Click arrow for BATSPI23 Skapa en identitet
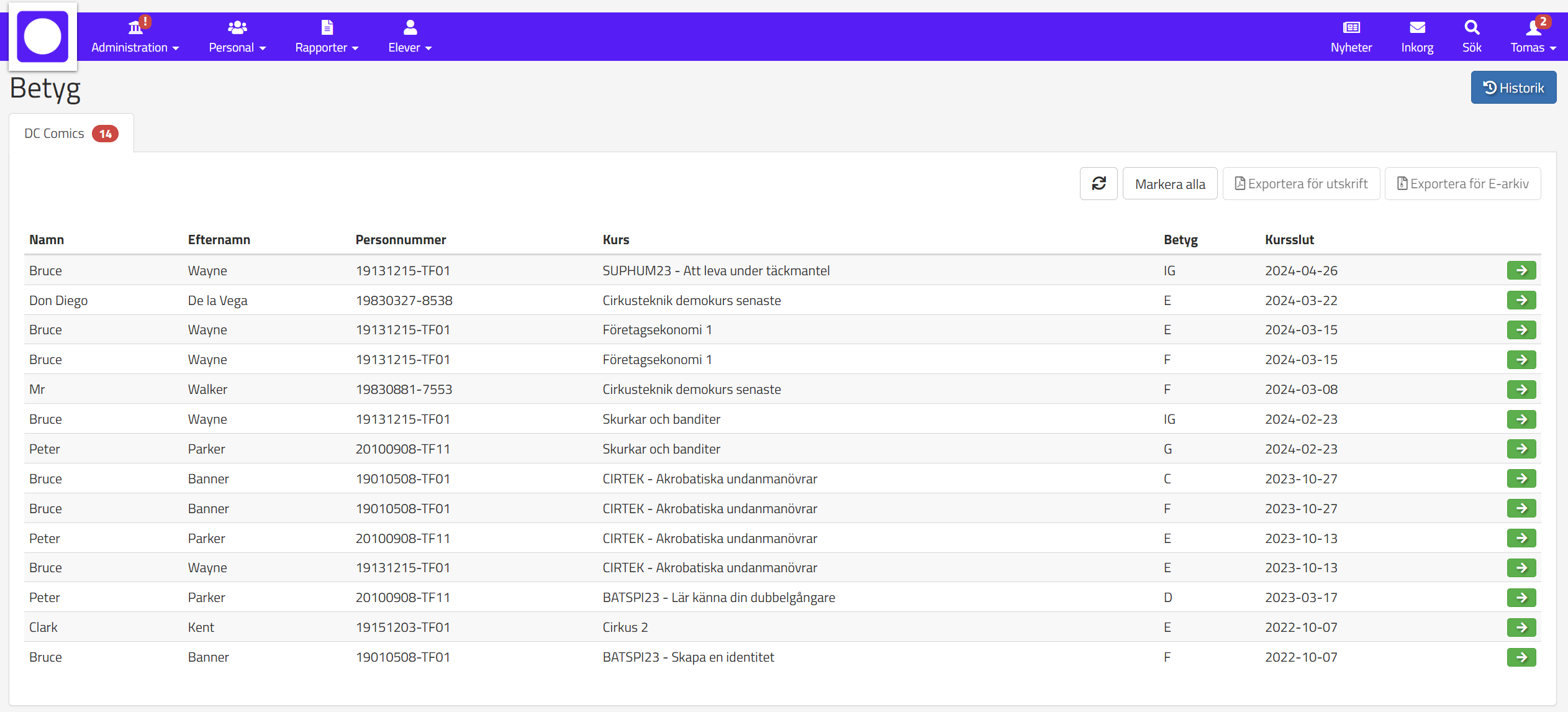 point(1521,657)
